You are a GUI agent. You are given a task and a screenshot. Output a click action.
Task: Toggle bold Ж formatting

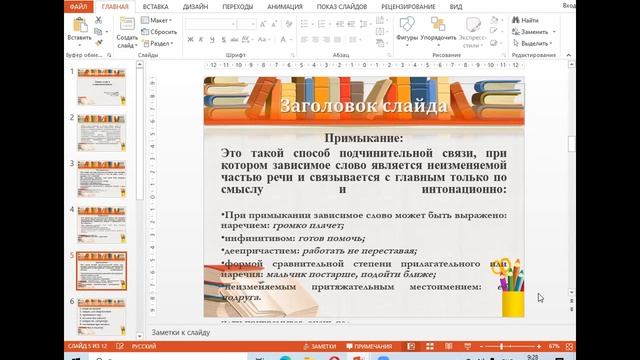pyautogui.click(x=190, y=40)
